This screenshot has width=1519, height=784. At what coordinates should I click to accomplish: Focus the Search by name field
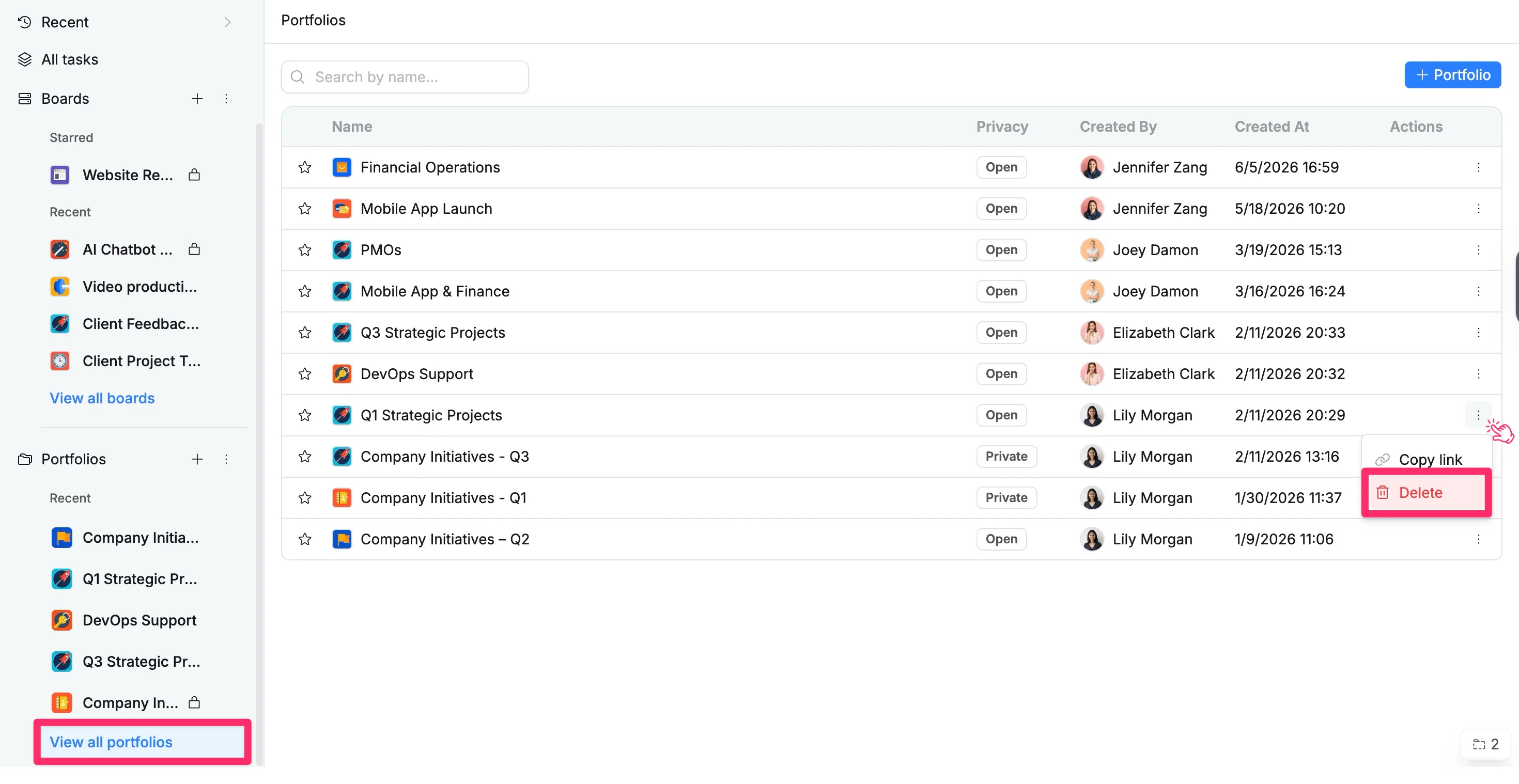pos(405,76)
